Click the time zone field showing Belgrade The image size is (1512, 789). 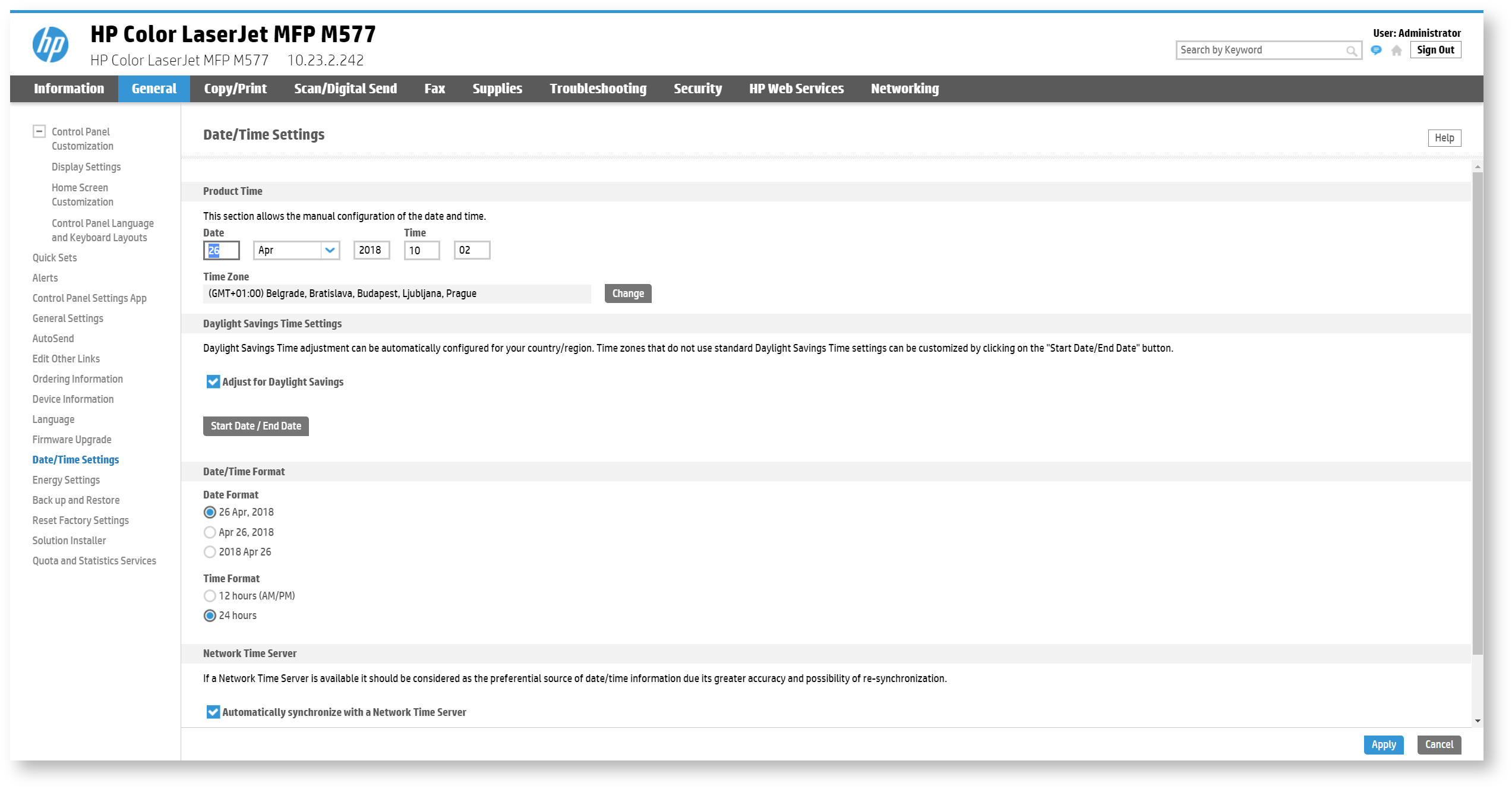[397, 294]
